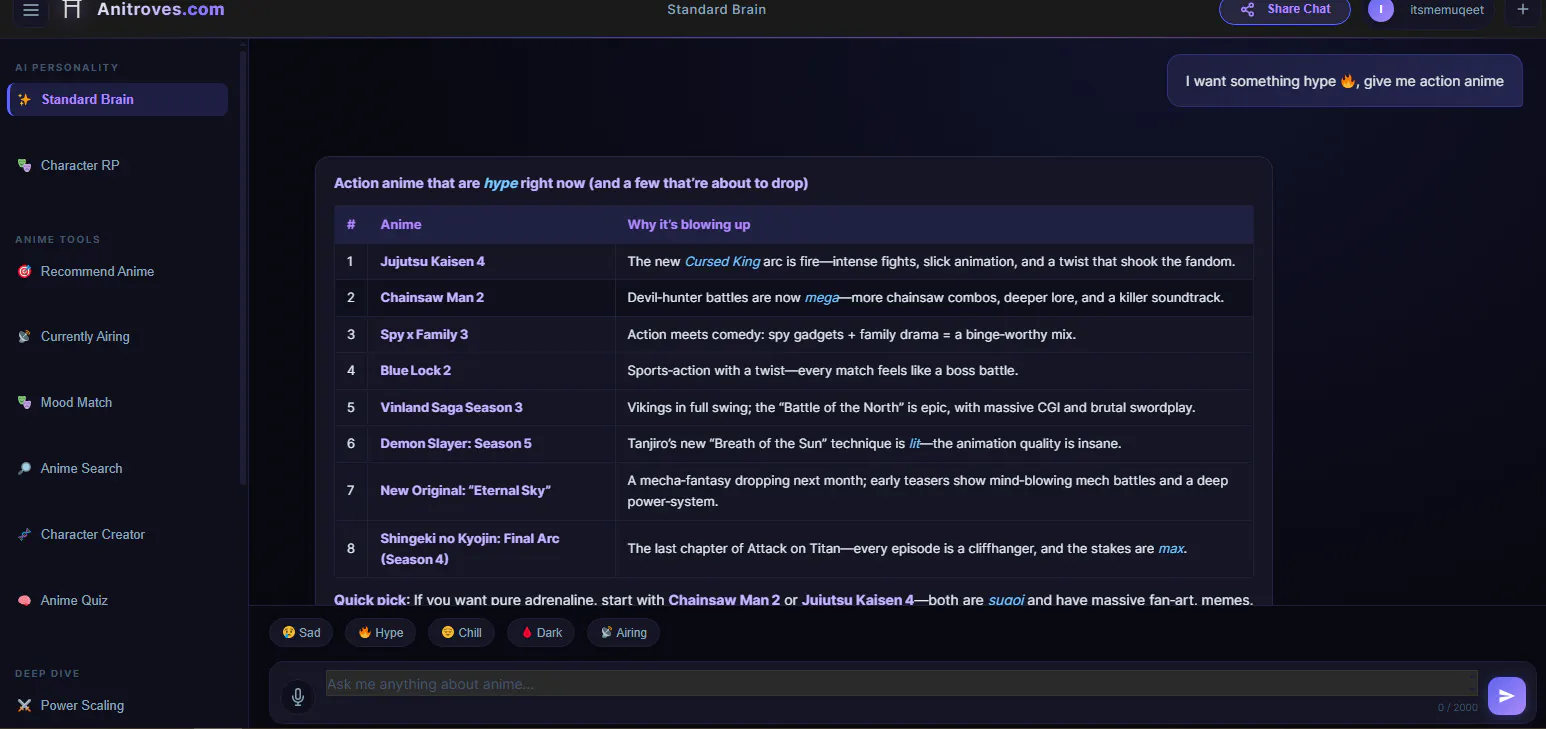Click the Anitroves.com site title
The height and width of the screenshot is (729, 1546).
click(161, 10)
